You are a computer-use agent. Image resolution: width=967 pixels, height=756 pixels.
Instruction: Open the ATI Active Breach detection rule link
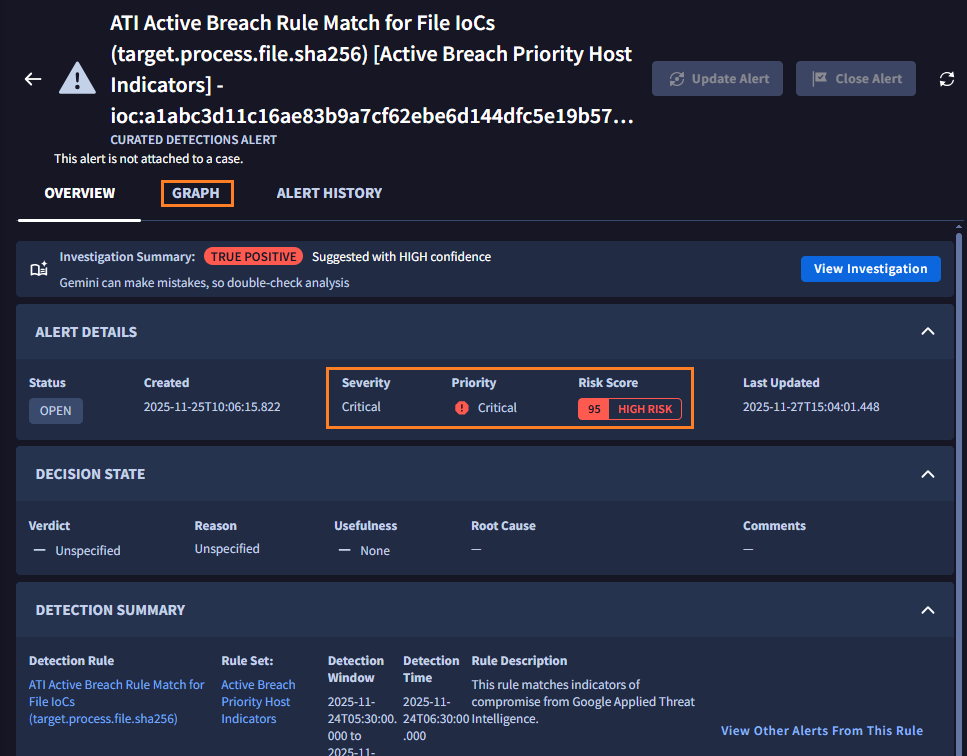click(116, 701)
